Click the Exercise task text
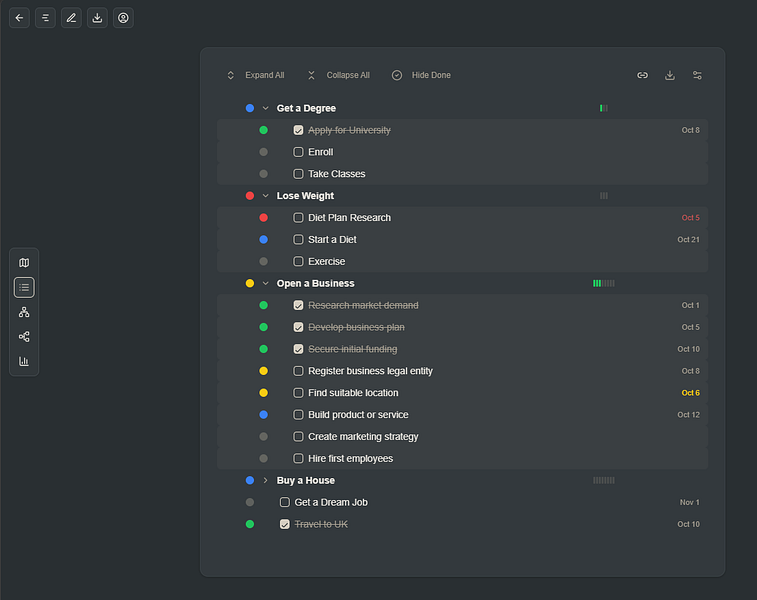Image resolution: width=757 pixels, height=600 pixels. (327, 261)
